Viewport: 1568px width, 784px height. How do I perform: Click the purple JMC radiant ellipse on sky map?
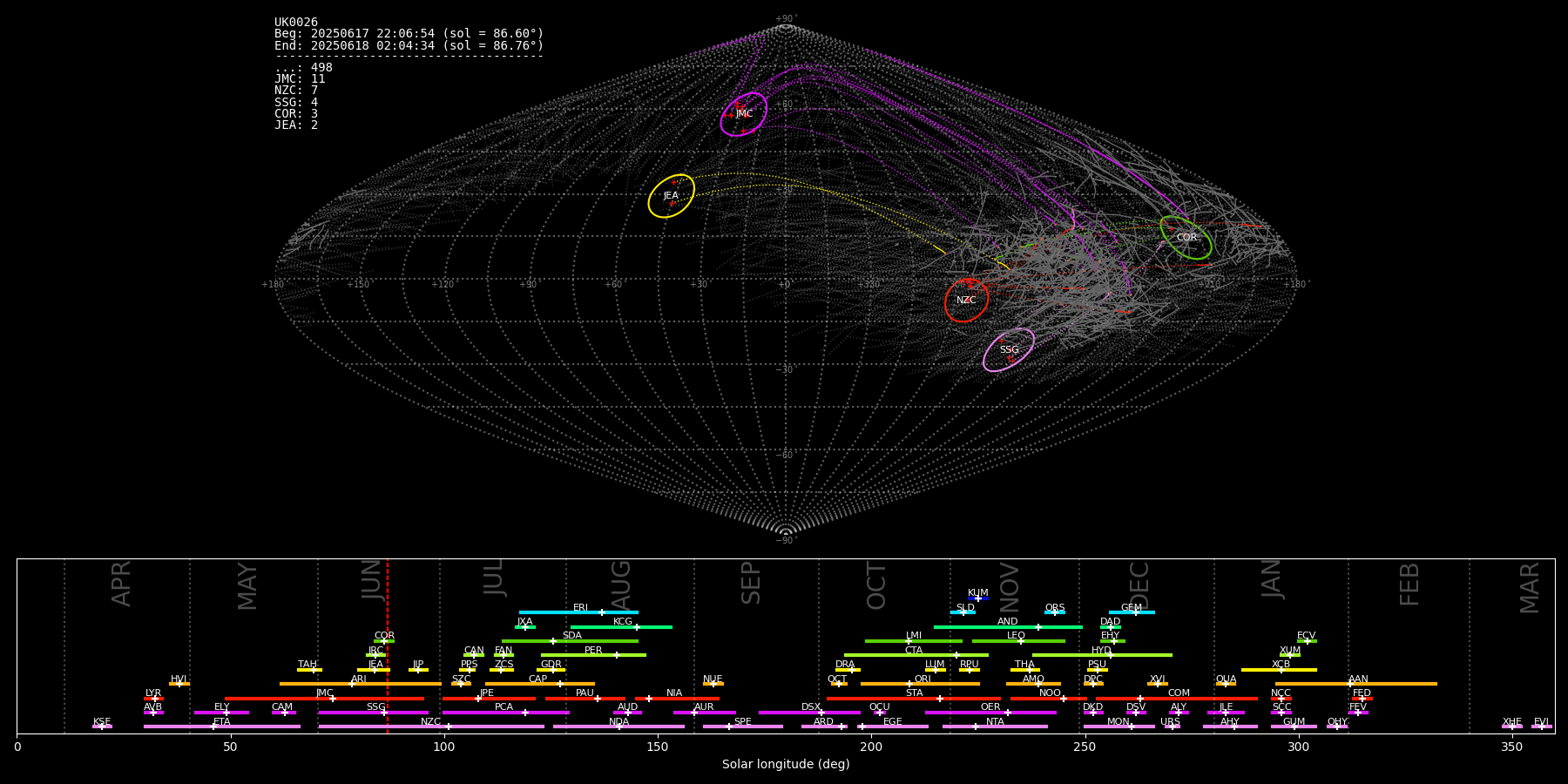[x=744, y=114]
